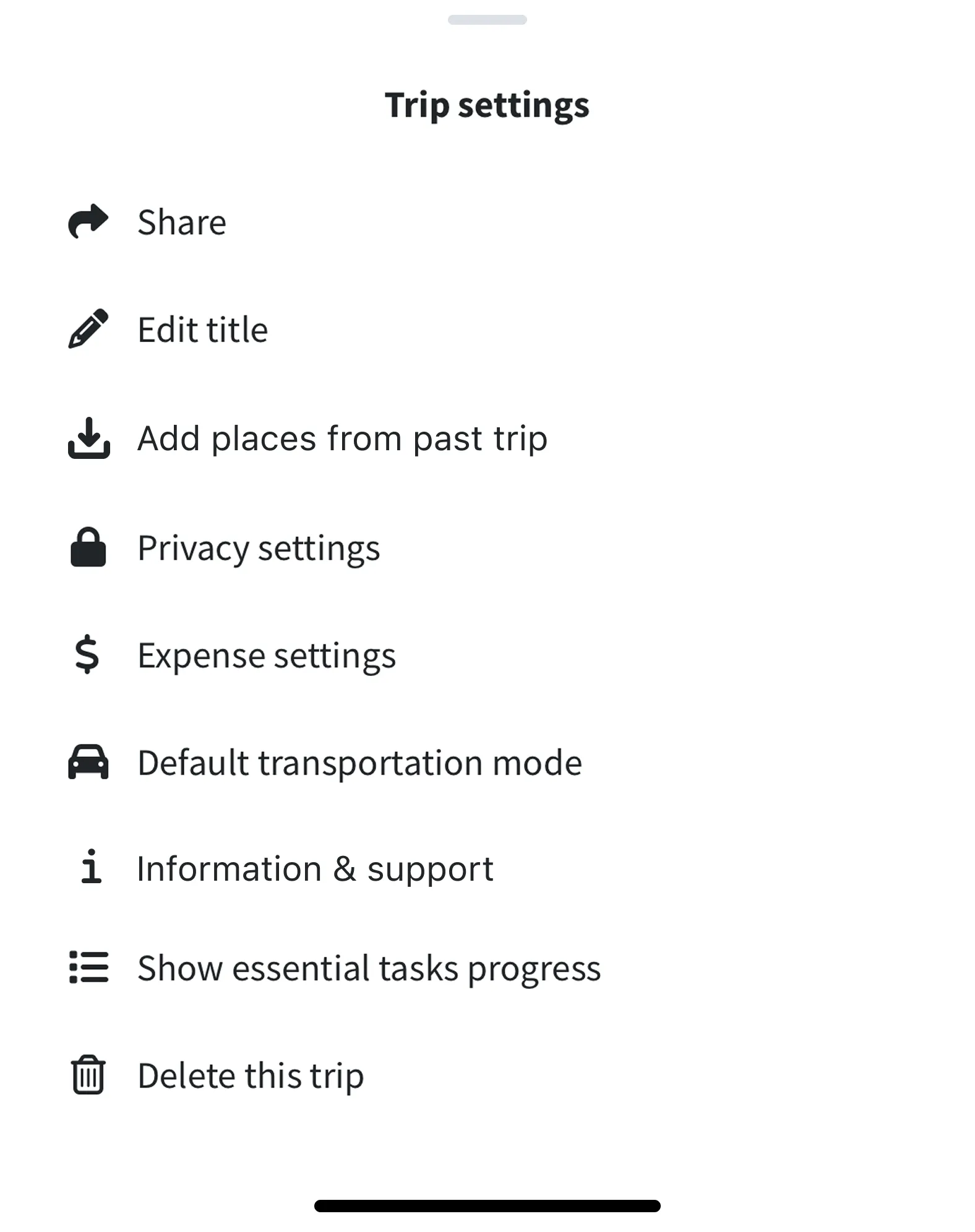
Task: Click the sheet drag handle at top
Action: pos(487,20)
